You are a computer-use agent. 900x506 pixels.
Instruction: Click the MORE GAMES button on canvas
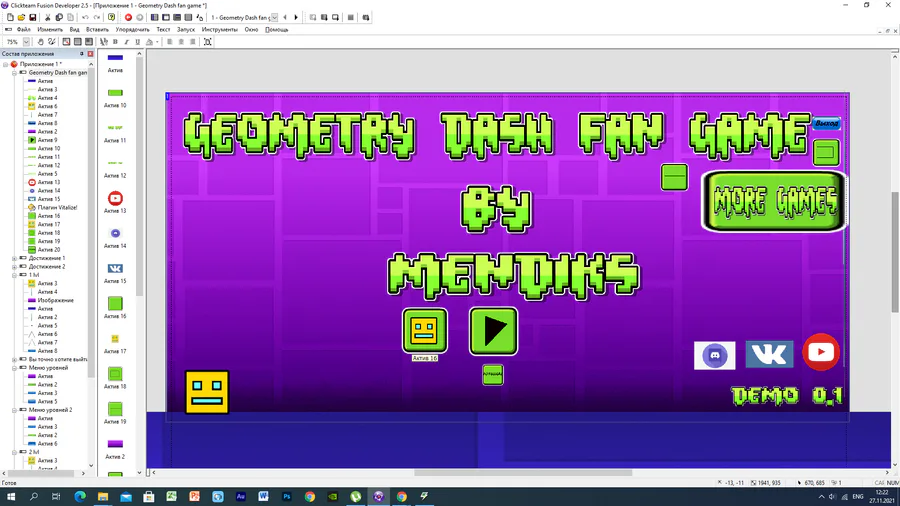[774, 201]
